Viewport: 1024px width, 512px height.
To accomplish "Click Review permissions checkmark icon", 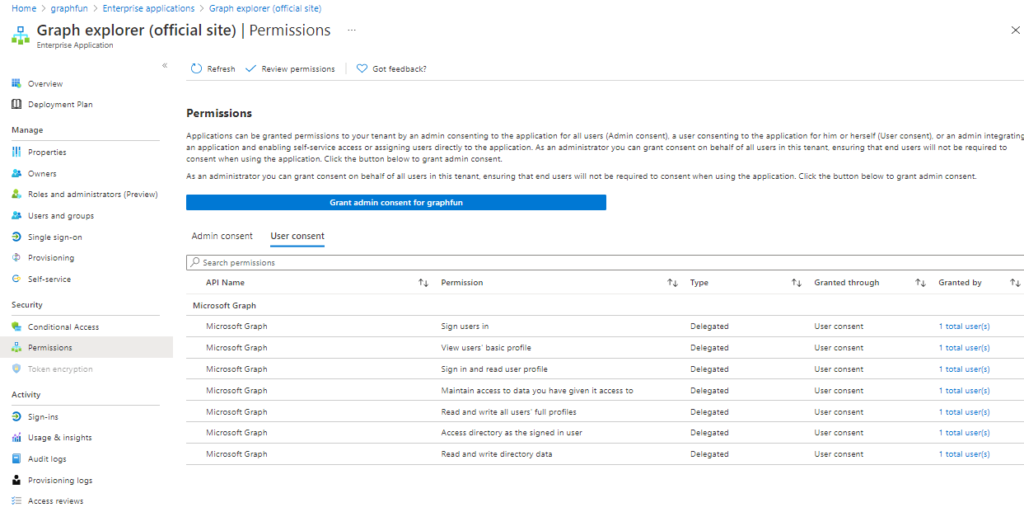I will click(250, 69).
